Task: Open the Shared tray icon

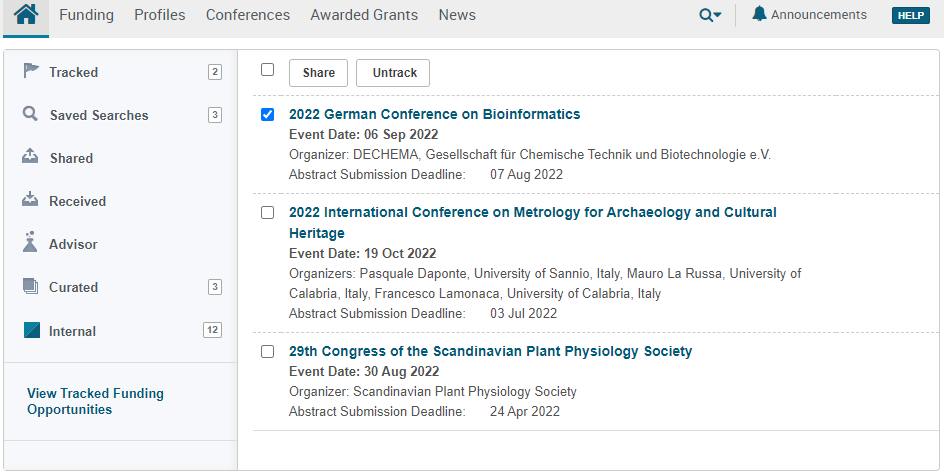Action: (x=31, y=157)
